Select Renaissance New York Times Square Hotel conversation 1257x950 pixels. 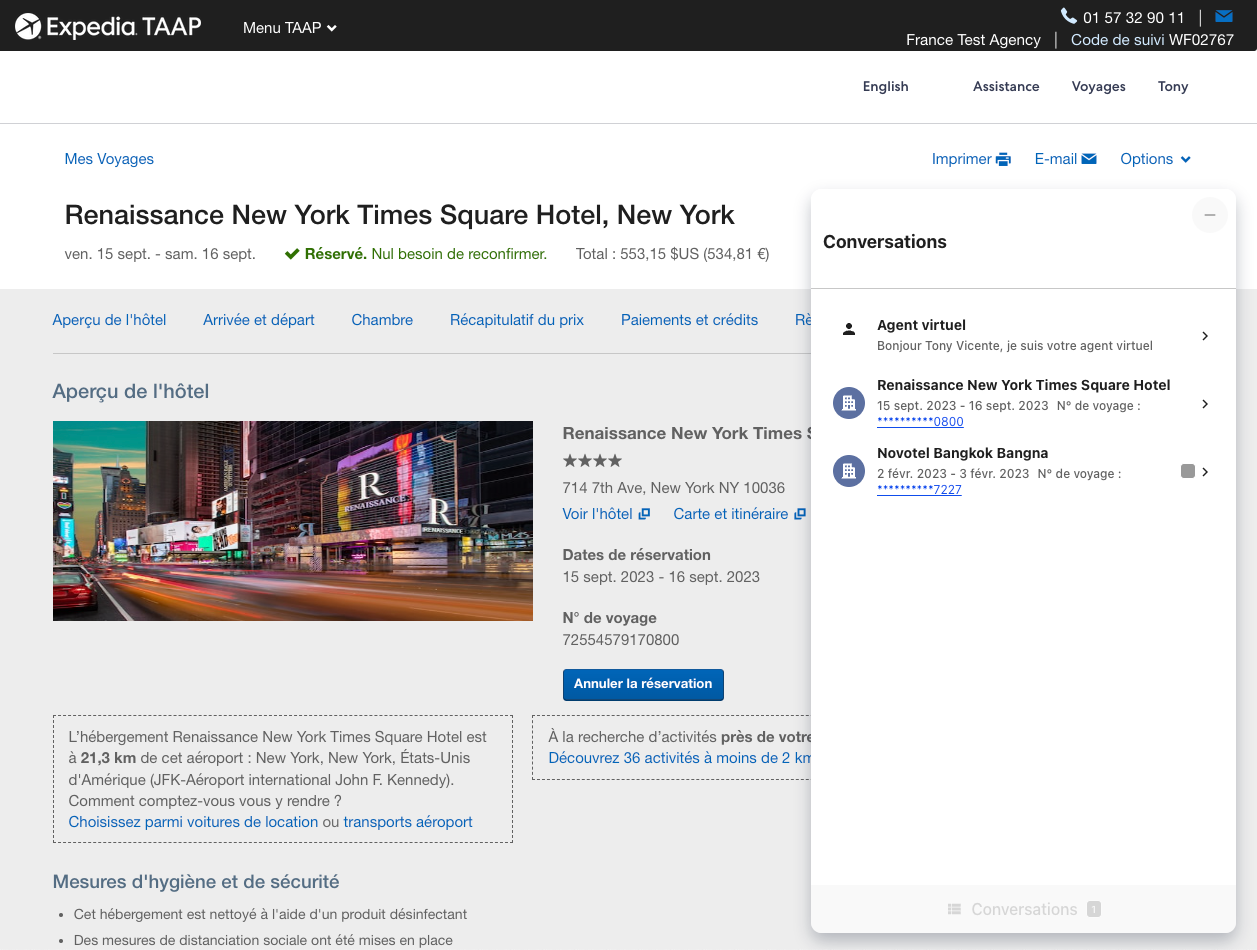pos(1023,385)
